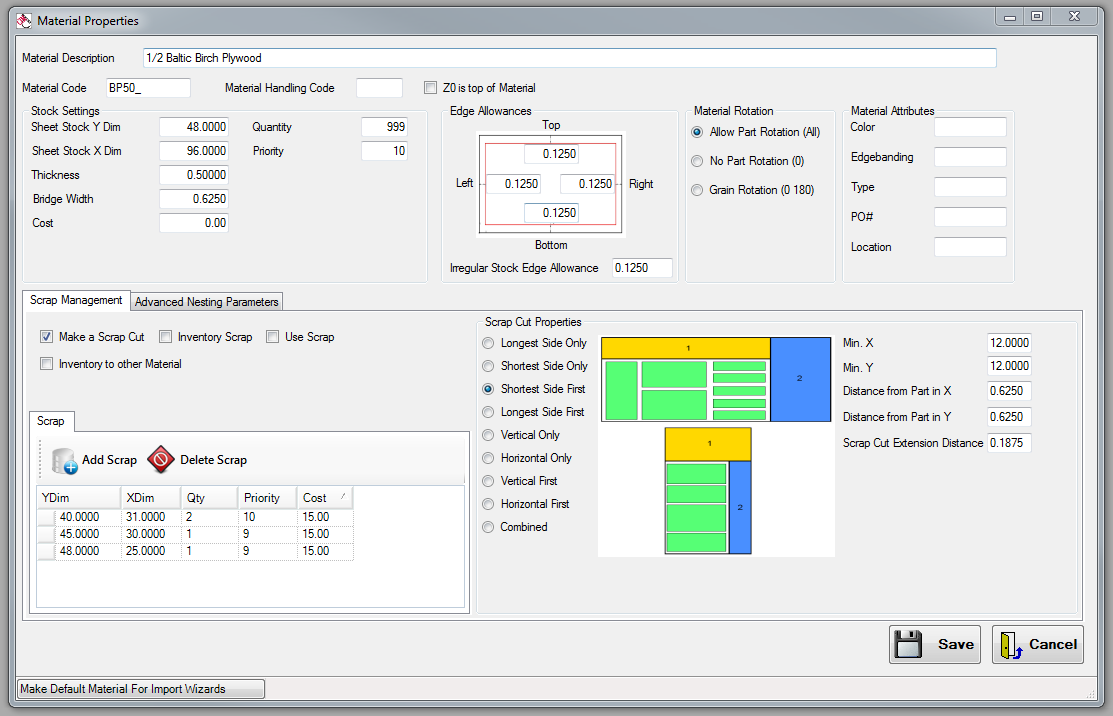Image resolution: width=1113 pixels, height=716 pixels.
Task: Select Longest Side Only scrap cut
Action: pyautogui.click(x=488, y=343)
